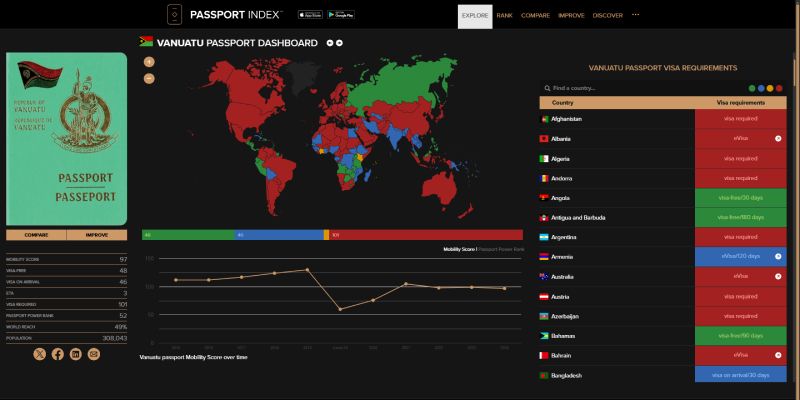Open Albania eVisa arrow icon
800x400 pixels.
778,138
